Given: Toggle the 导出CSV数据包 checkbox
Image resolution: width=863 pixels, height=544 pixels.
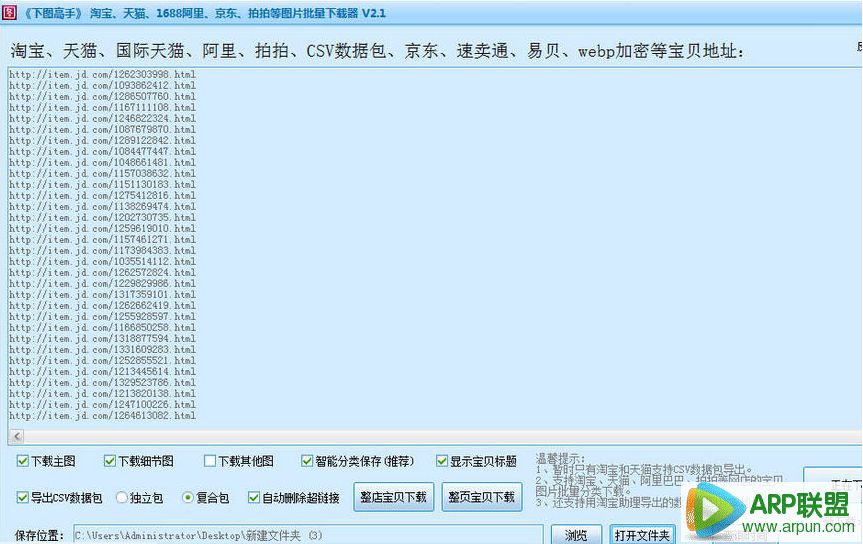Looking at the screenshot, I should [x=23, y=498].
